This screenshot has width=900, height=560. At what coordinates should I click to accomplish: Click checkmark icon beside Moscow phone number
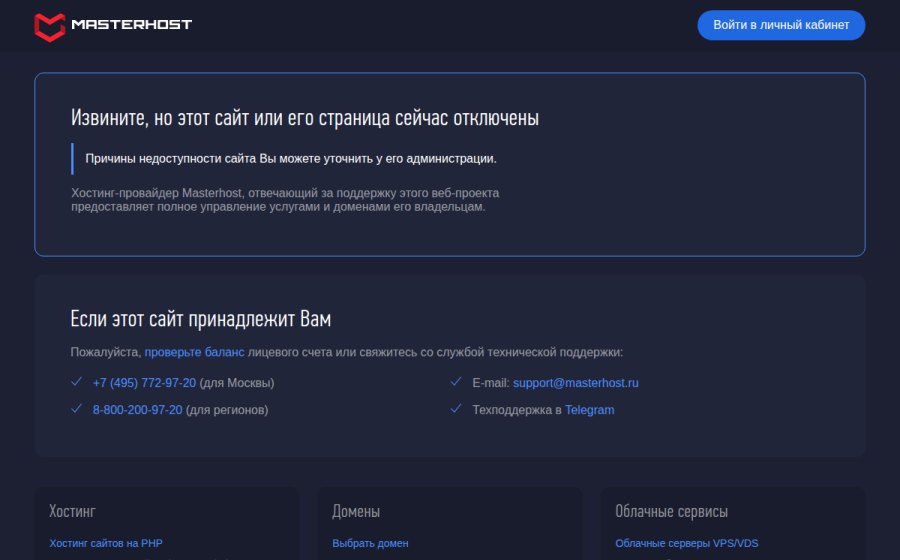pos(76,382)
